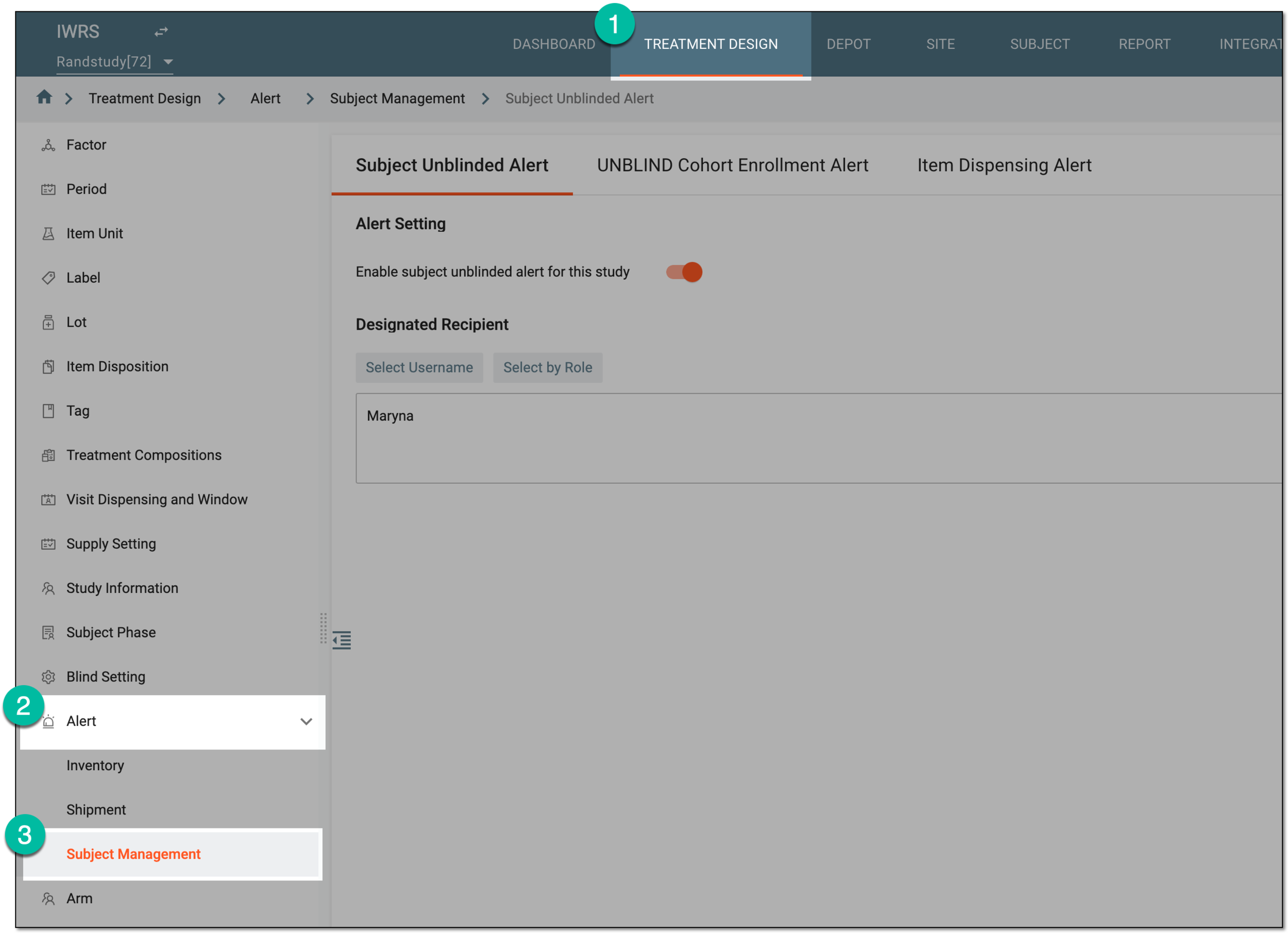Go to the Depot tab
The image size is (1288, 933).
[849, 44]
